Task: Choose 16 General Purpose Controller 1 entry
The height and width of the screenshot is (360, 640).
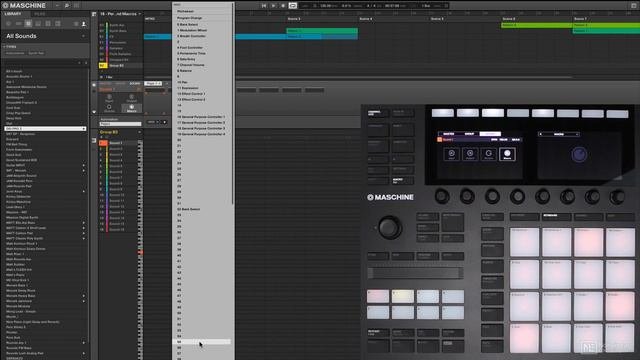Action: point(203,117)
